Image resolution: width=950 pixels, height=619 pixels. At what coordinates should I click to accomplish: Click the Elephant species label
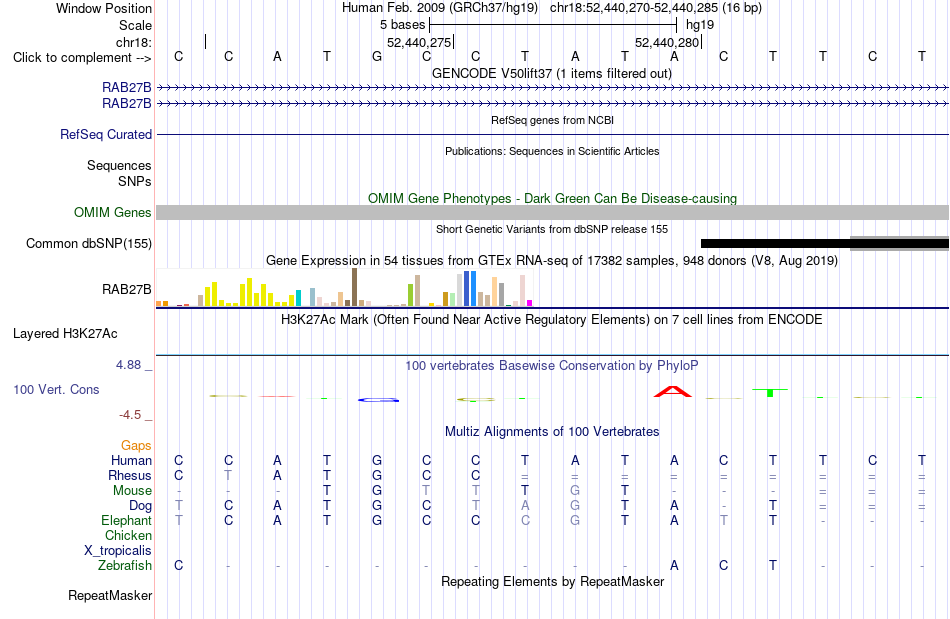click(x=126, y=520)
